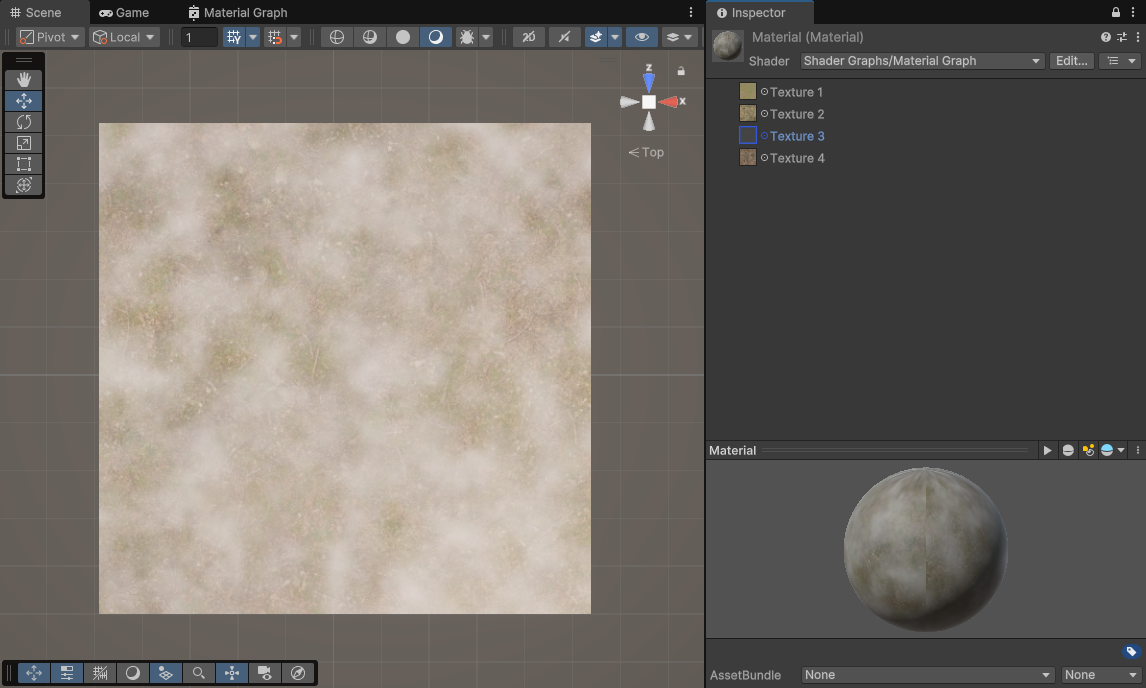Open the Local rotation dropdown
This screenshot has height=688, width=1146.
pyautogui.click(x=124, y=37)
